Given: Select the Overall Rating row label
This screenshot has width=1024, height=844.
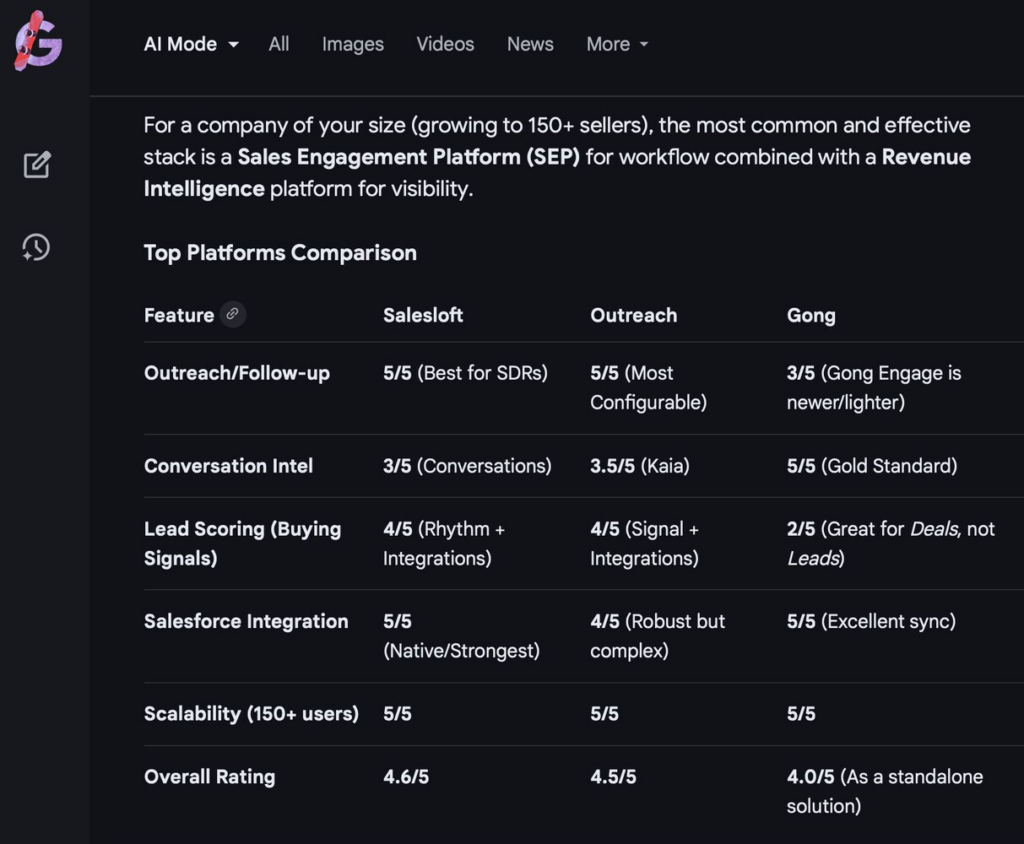Looking at the screenshot, I should 210,777.
